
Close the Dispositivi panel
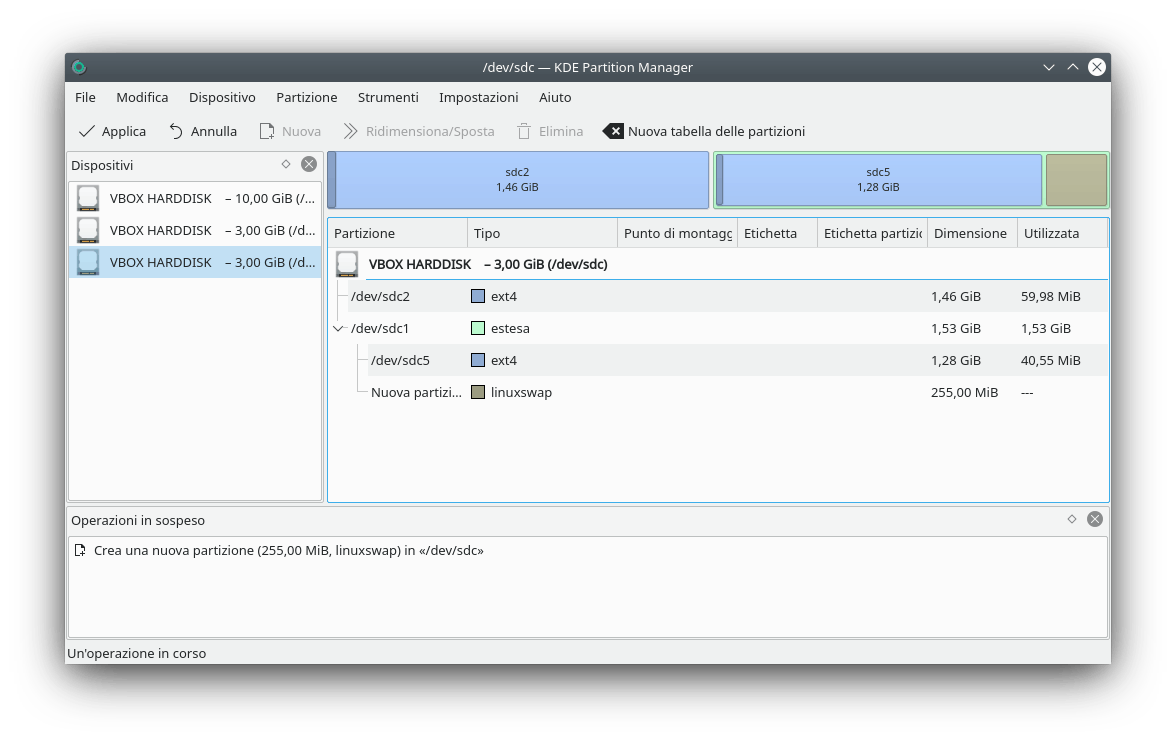point(309,164)
